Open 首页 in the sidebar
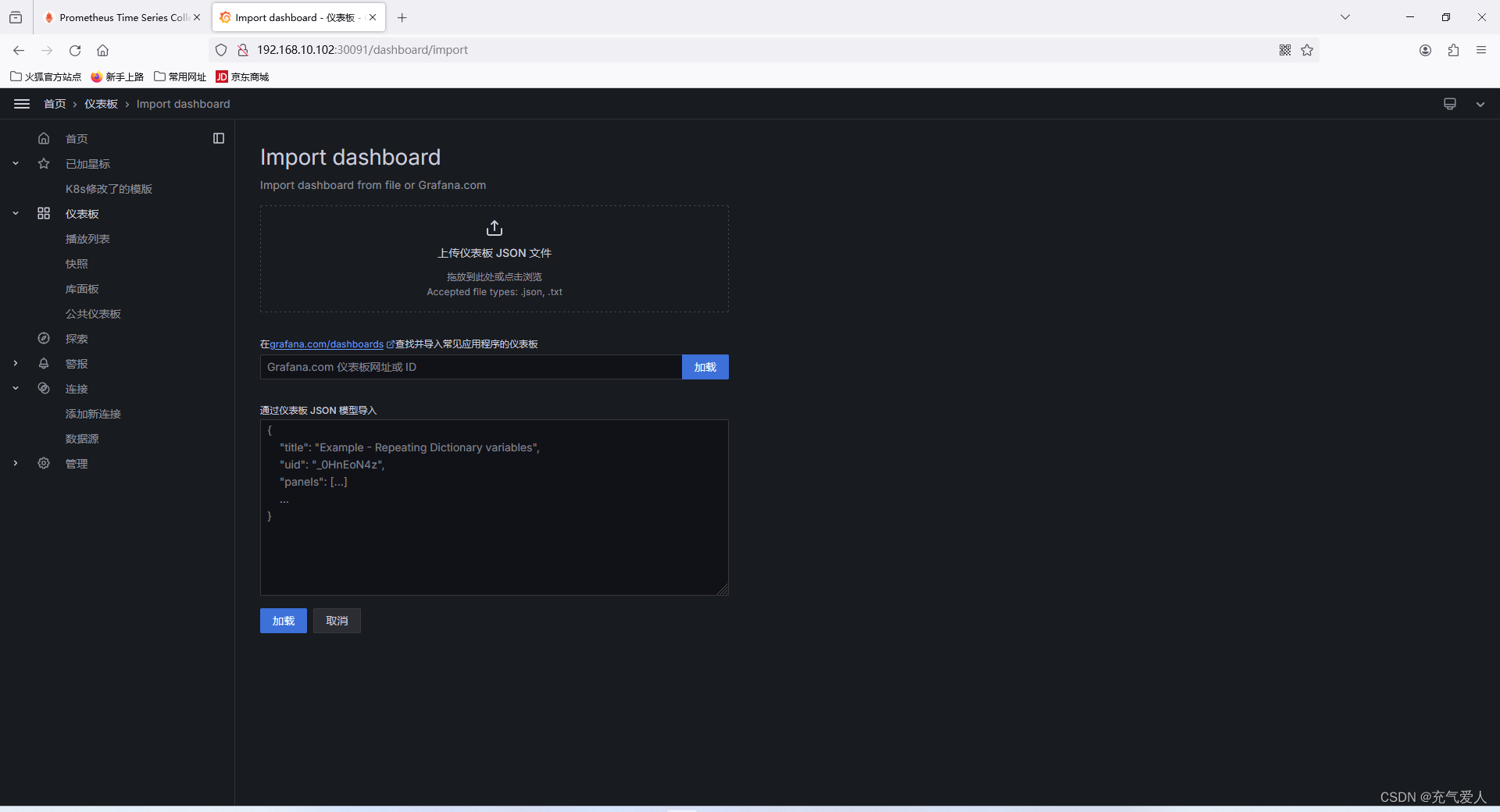Viewport: 1500px width, 812px height. (77, 139)
